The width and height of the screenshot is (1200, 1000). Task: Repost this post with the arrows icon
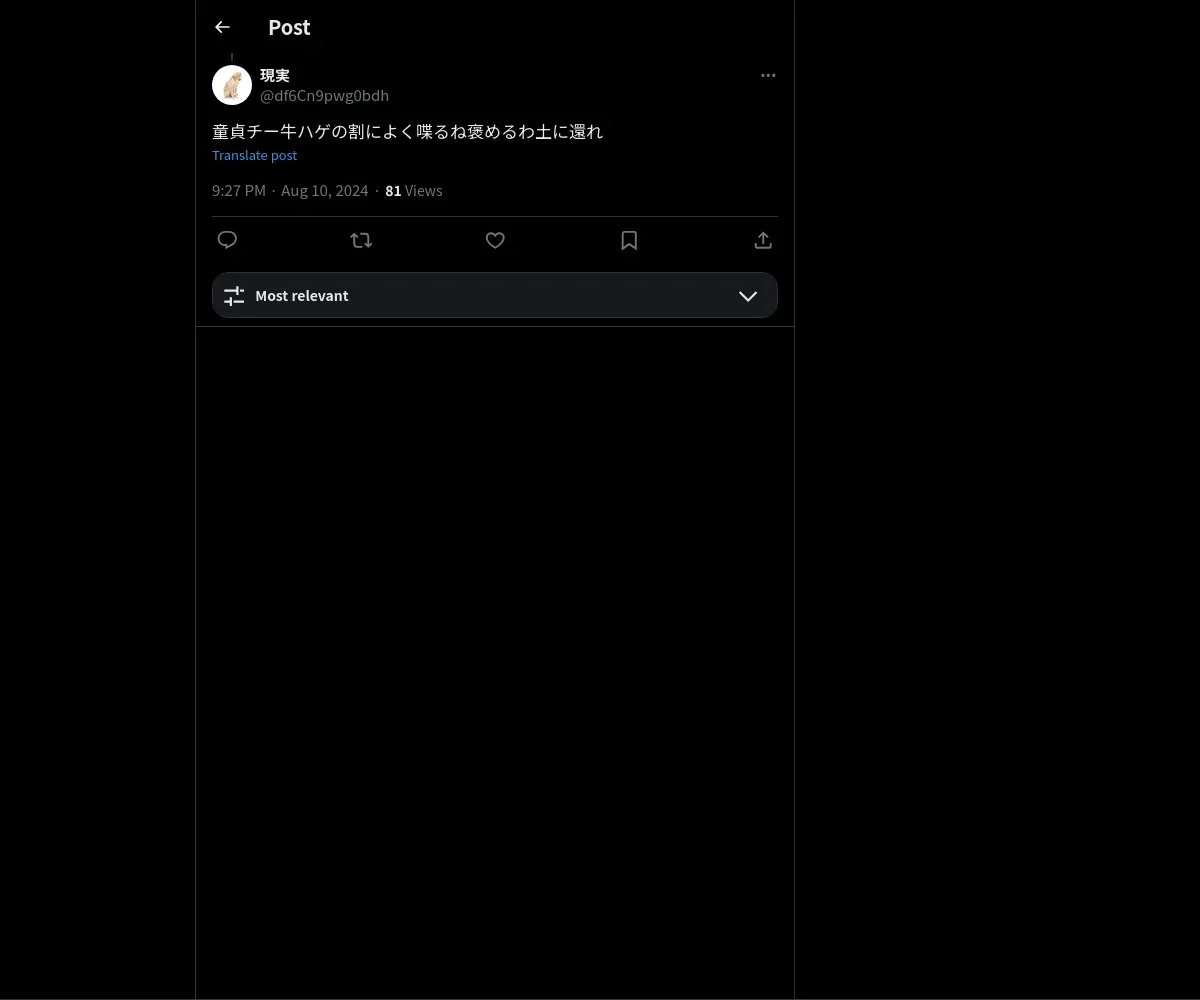pyautogui.click(x=361, y=240)
